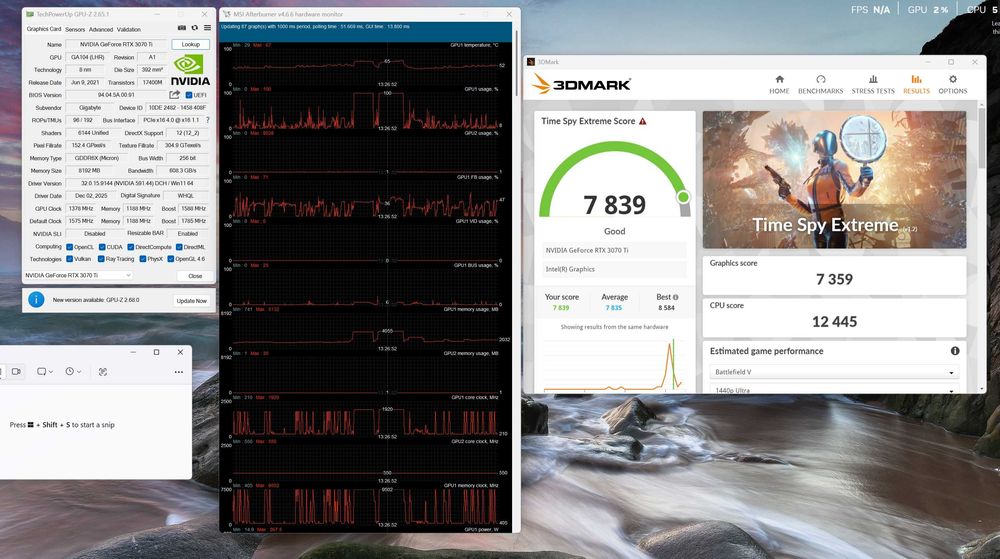Toggle the Vulkan checkbox
This screenshot has height=559, width=1000.
[x=70, y=259]
